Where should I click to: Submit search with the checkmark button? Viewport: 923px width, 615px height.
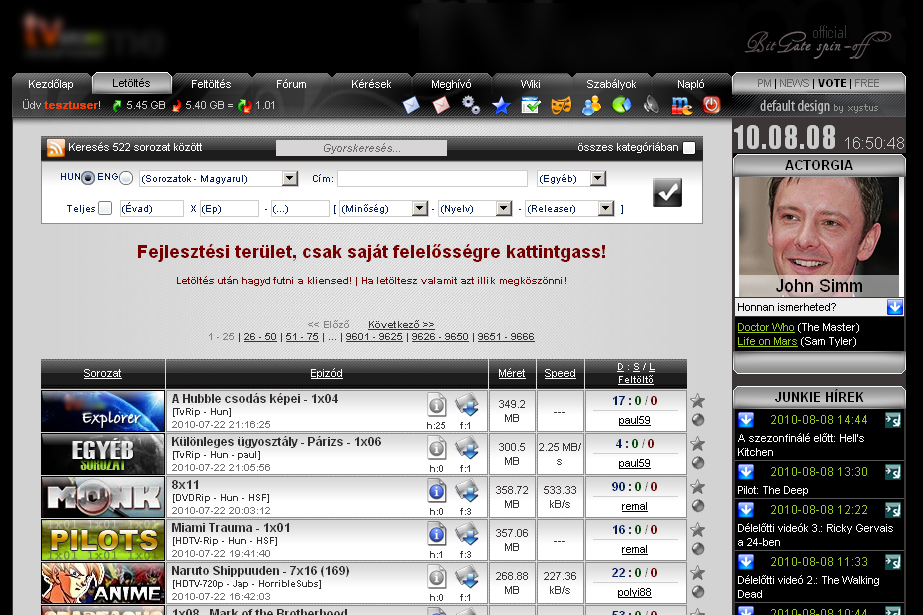click(x=667, y=192)
